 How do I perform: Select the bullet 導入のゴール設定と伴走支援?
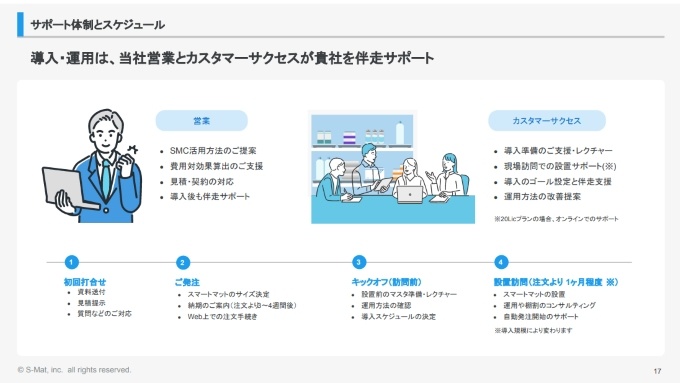tap(558, 181)
